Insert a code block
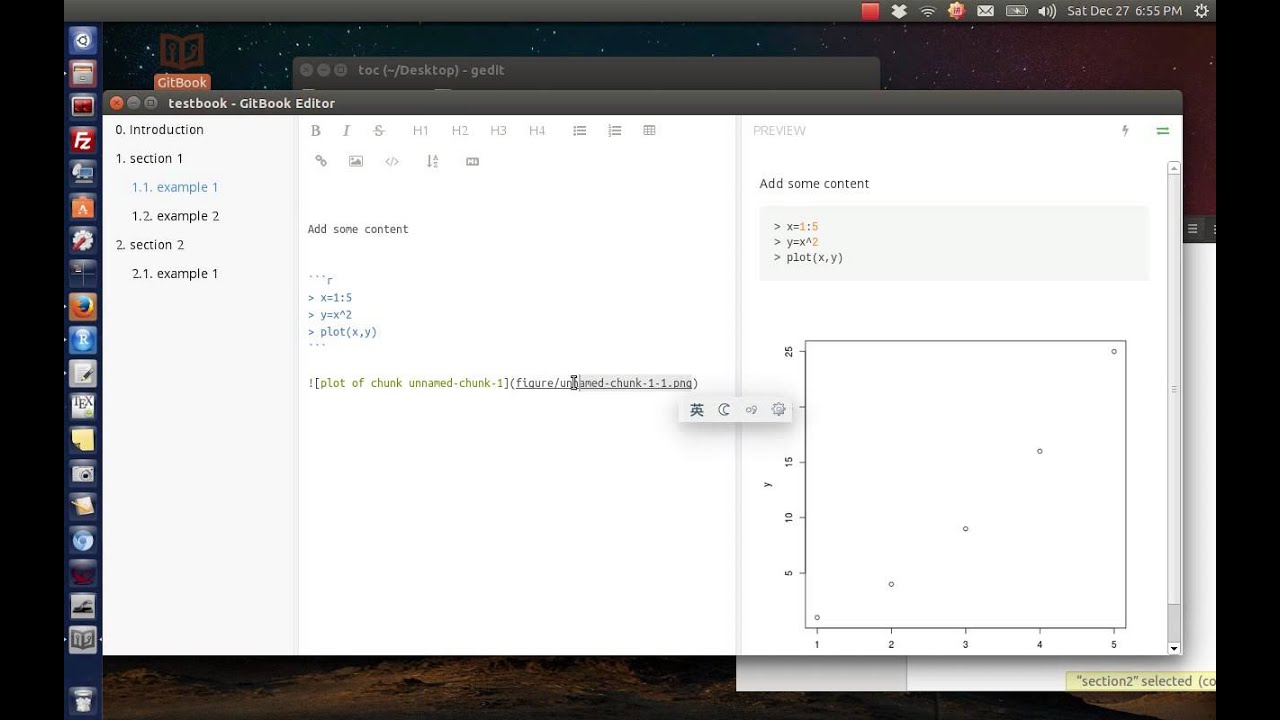This screenshot has height=720, width=1280. point(392,161)
